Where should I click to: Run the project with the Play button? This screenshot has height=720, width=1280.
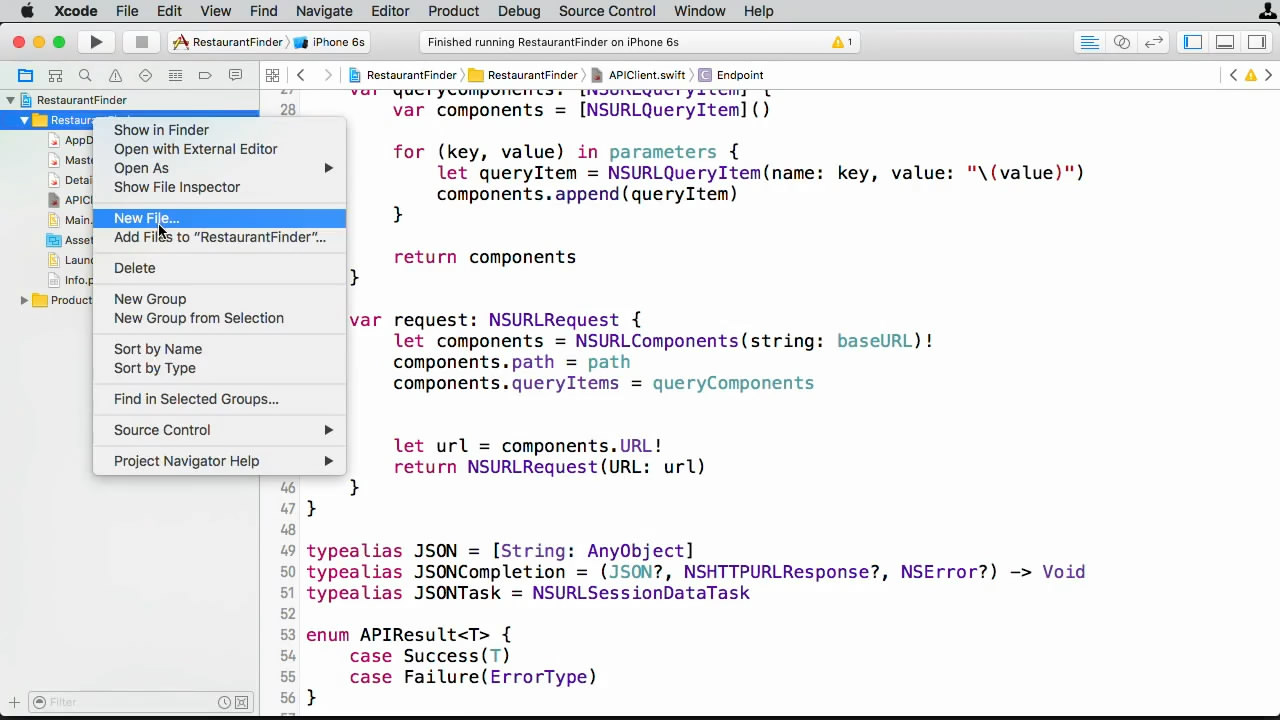point(96,42)
